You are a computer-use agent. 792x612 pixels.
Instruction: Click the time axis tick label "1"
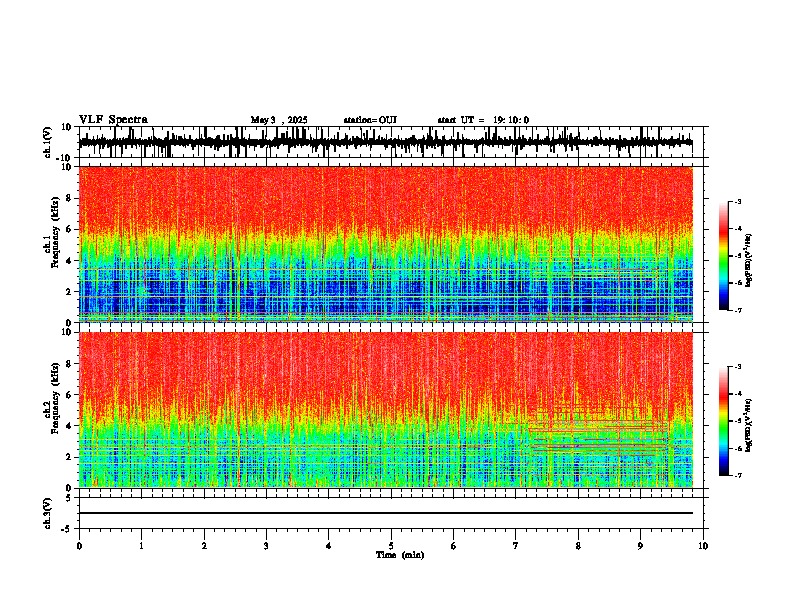(x=141, y=546)
